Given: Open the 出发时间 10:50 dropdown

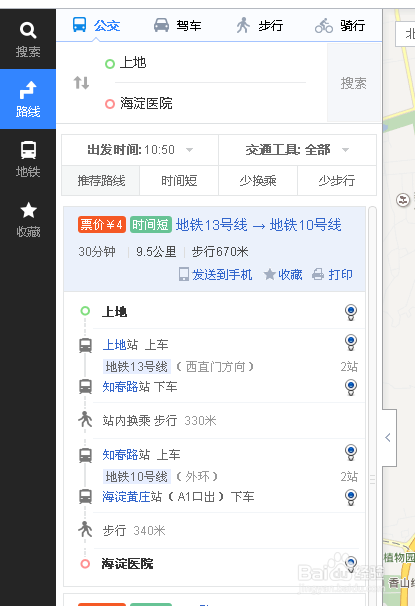Looking at the screenshot, I should click(x=140, y=150).
